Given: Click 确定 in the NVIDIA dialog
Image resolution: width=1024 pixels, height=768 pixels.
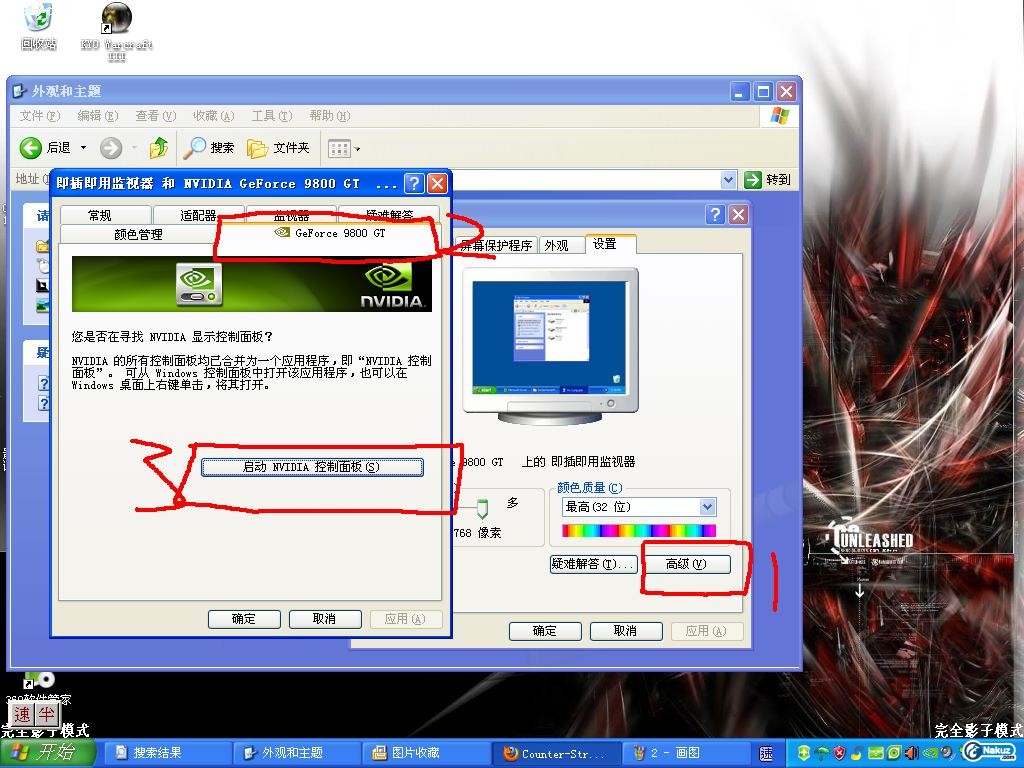Looking at the screenshot, I should click(x=244, y=618).
